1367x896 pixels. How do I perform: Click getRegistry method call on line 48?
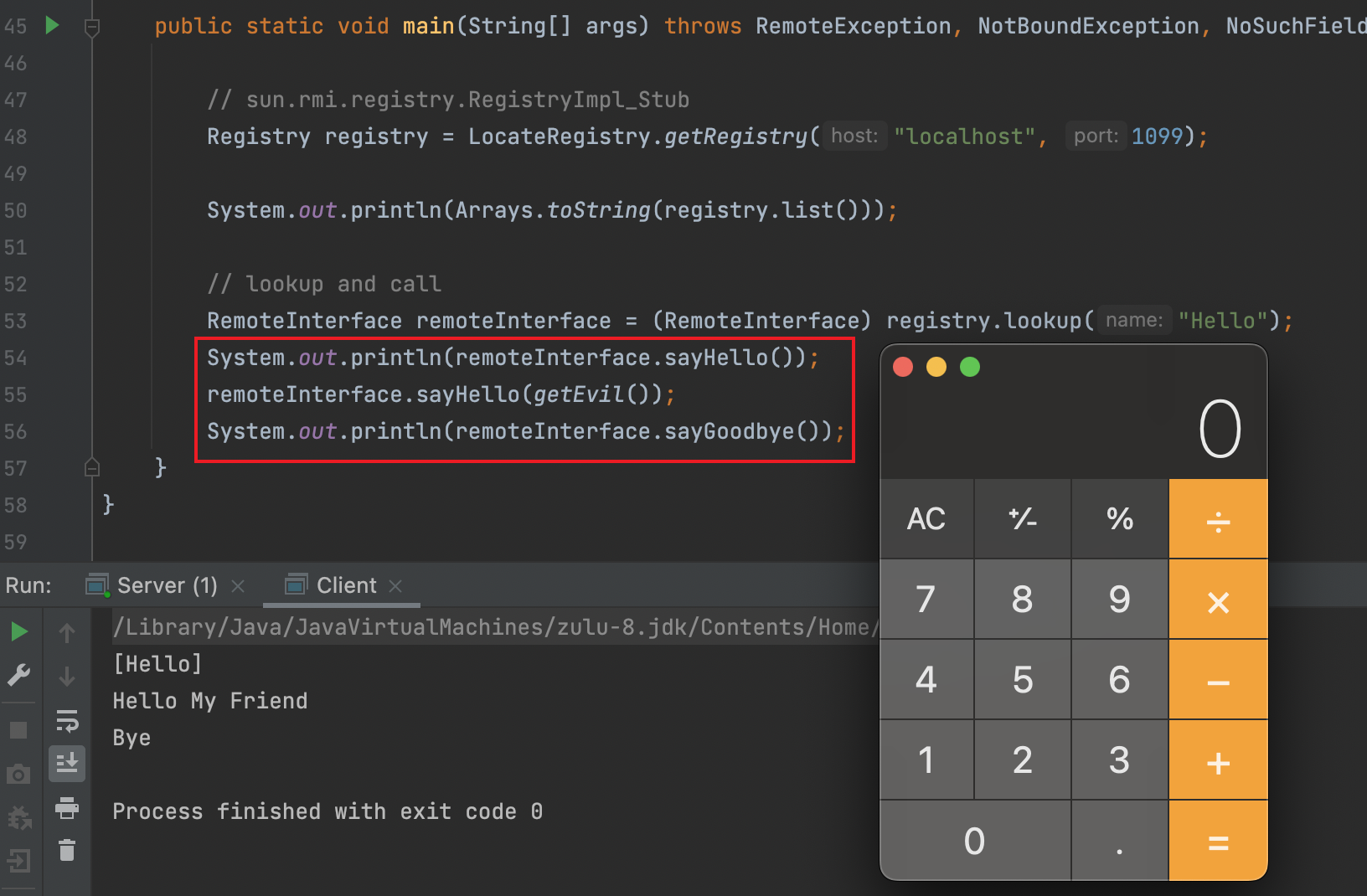pos(736,136)
